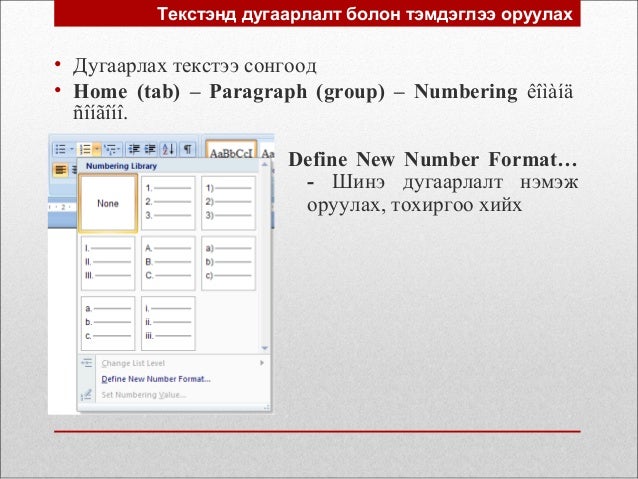Choose the A. B. C. numbering format

click(168, 263)
